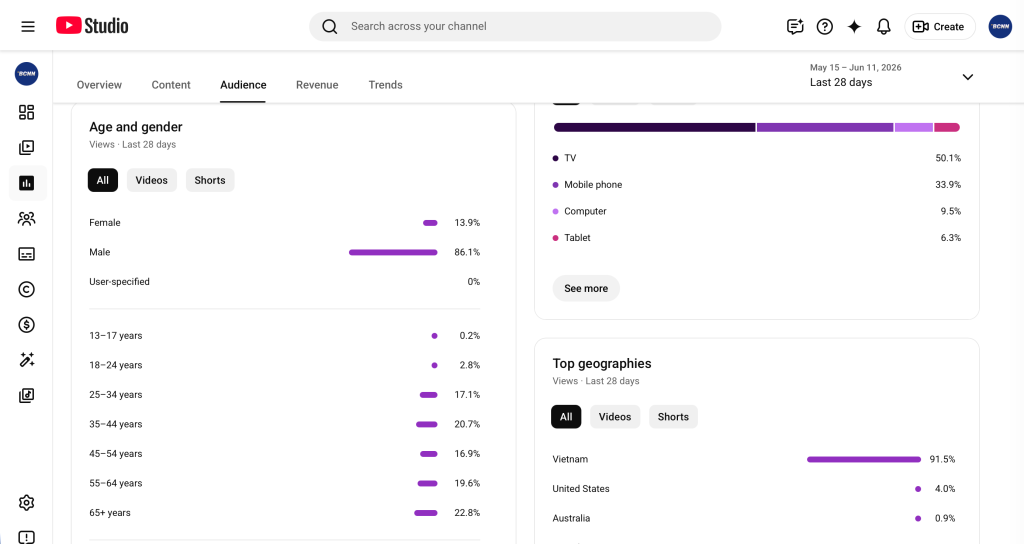Click the United States geography row
This screenshot has height=544, width=1024.
click(754, 488)
